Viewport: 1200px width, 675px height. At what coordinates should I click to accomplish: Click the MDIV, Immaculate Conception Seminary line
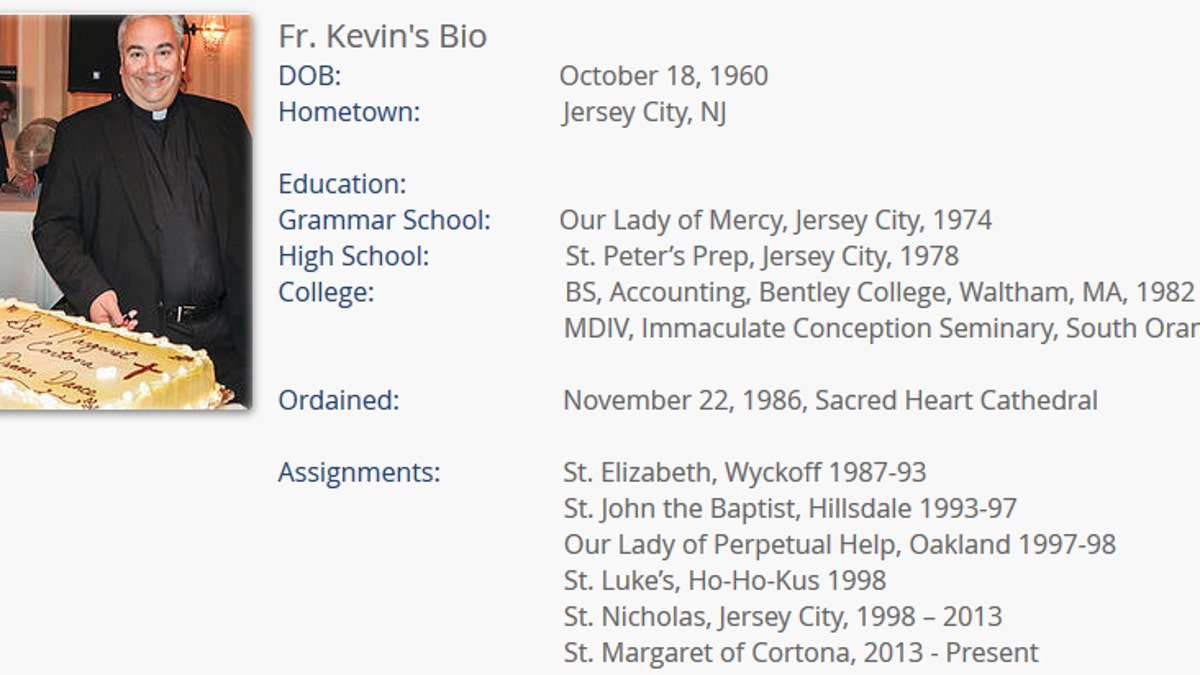click(x=880, y=328)
